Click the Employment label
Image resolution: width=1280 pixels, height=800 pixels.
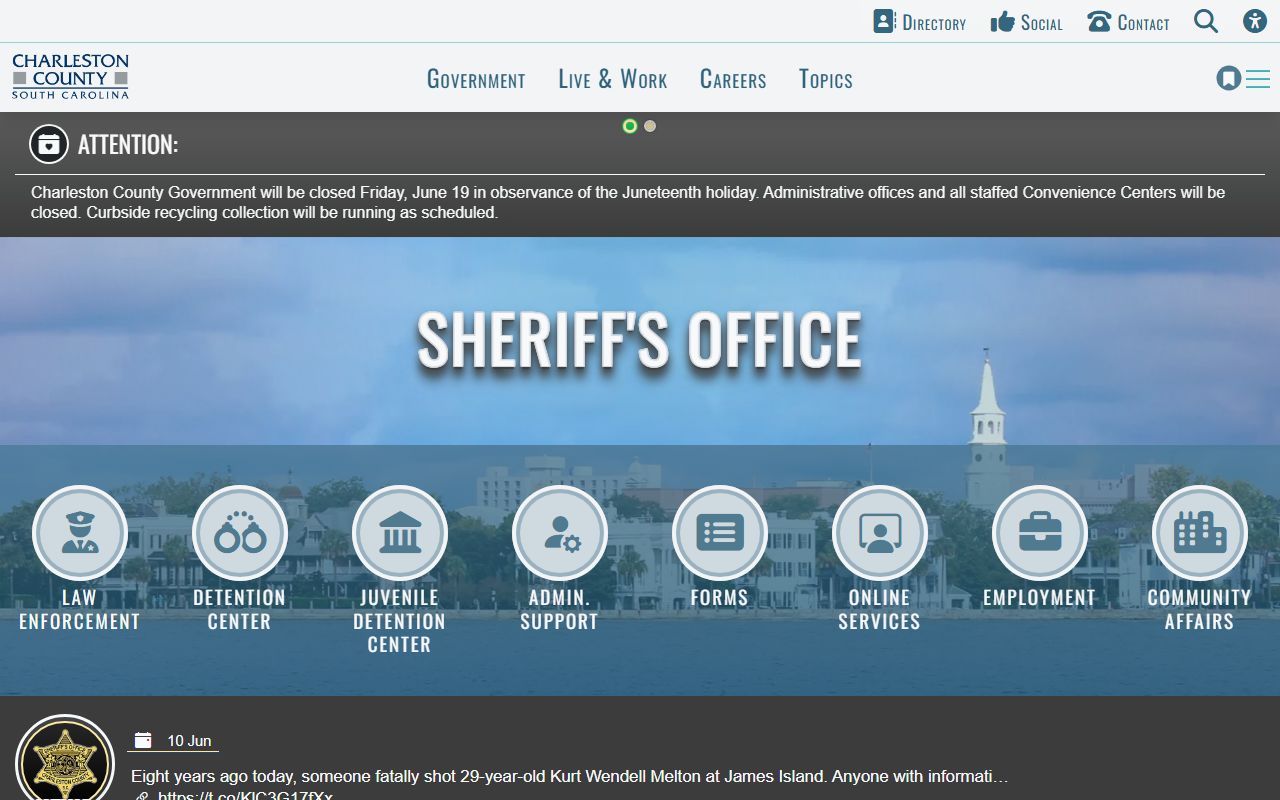point(1040,598)
